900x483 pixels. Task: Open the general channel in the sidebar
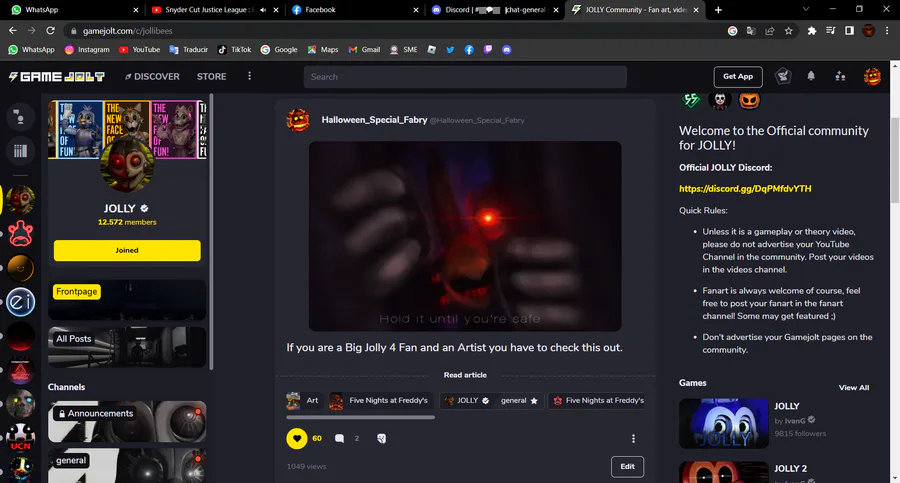coord(127,466)
